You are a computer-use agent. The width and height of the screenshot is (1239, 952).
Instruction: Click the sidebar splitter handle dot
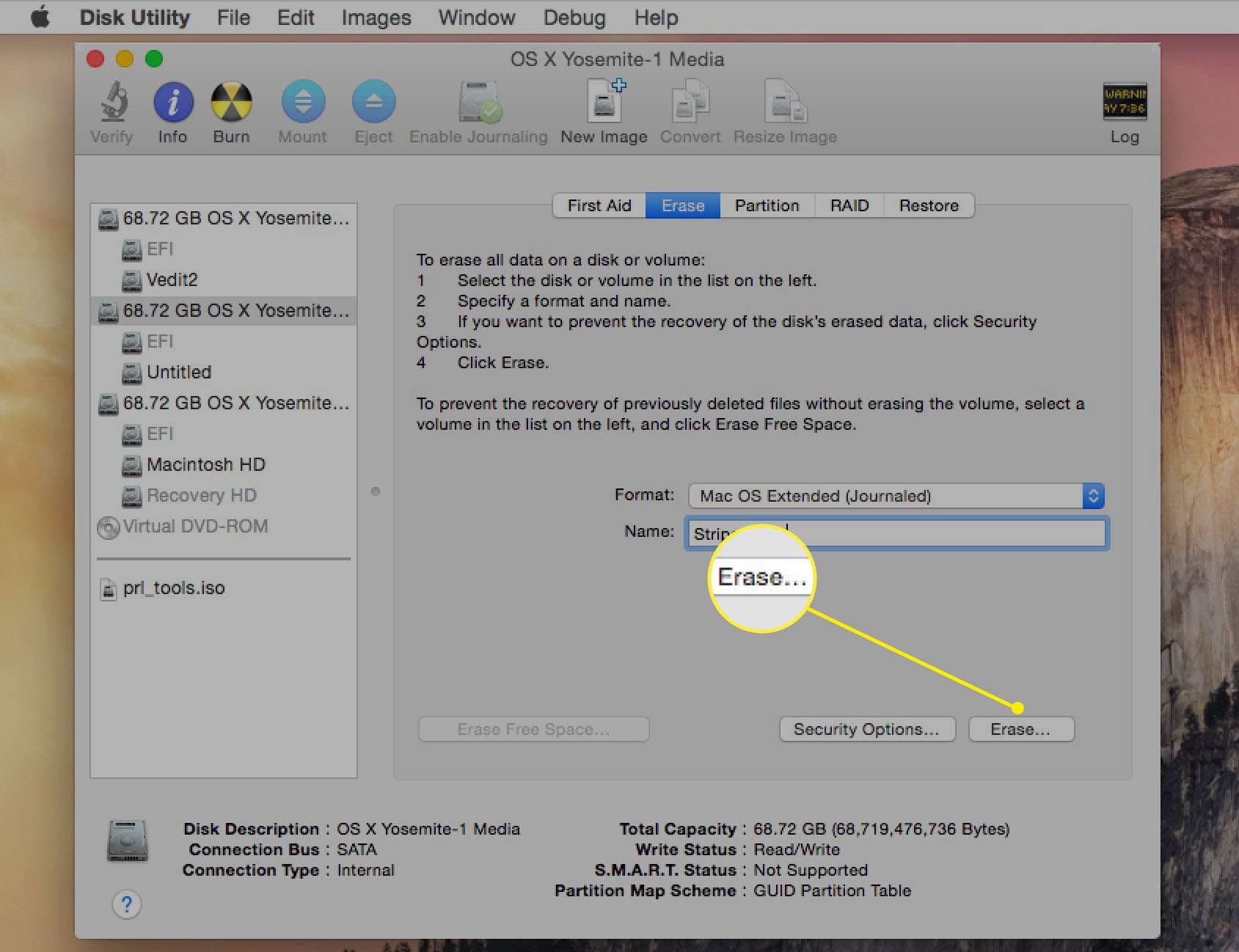[376, 491]
